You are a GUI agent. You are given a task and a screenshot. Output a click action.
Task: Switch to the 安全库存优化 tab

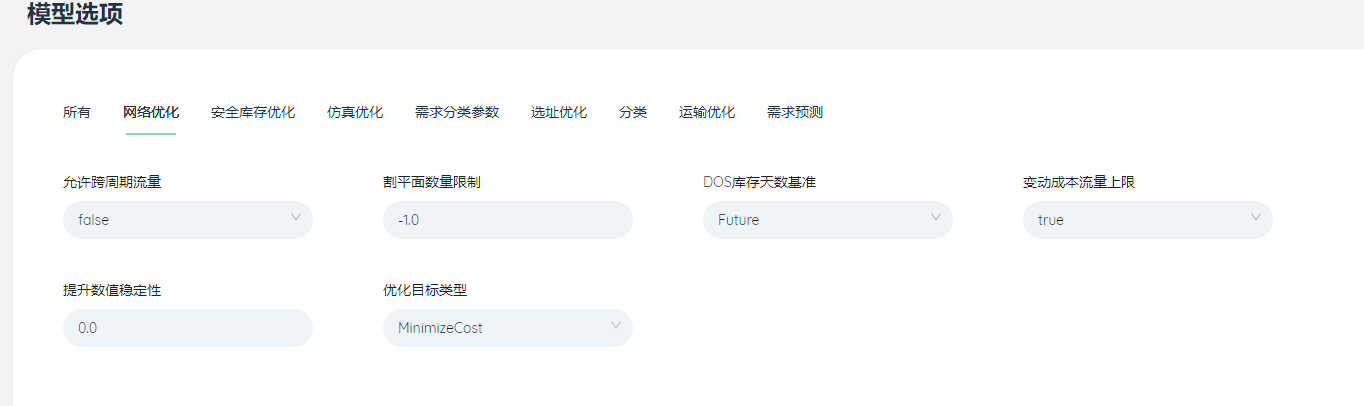(x=253, y=112)
